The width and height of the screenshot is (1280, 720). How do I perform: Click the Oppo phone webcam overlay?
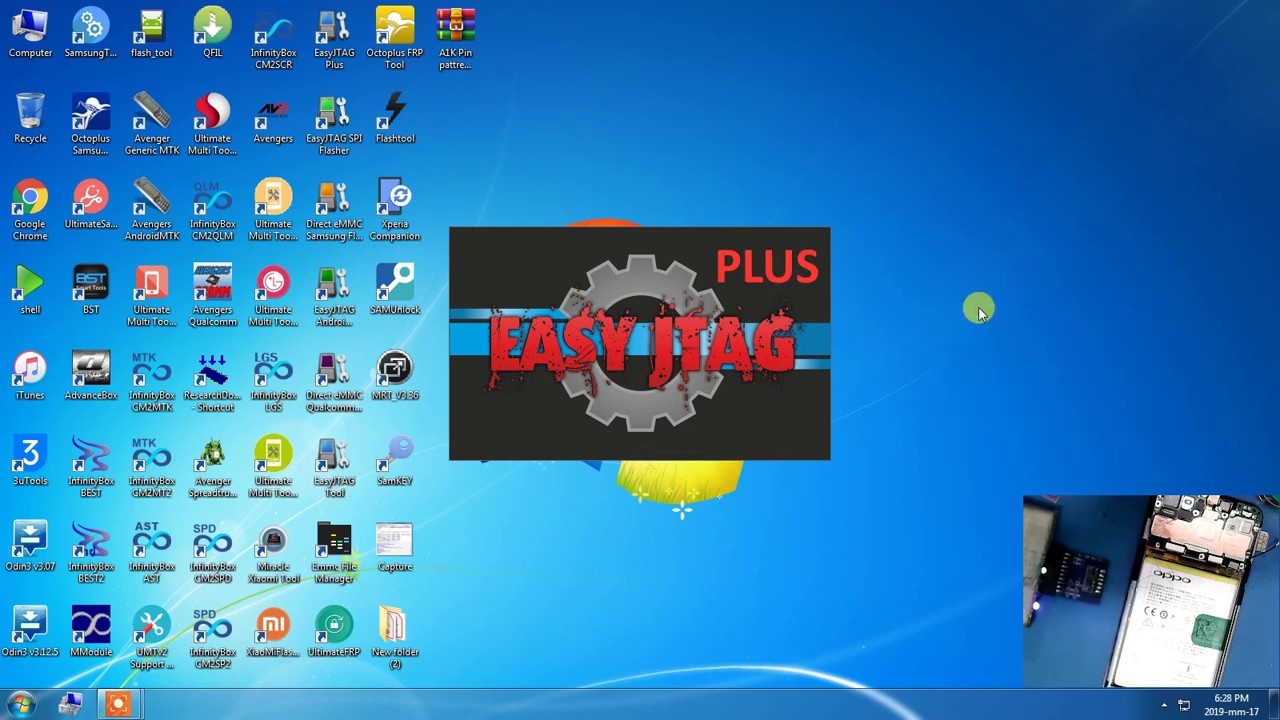click(x=1151, y=591)
